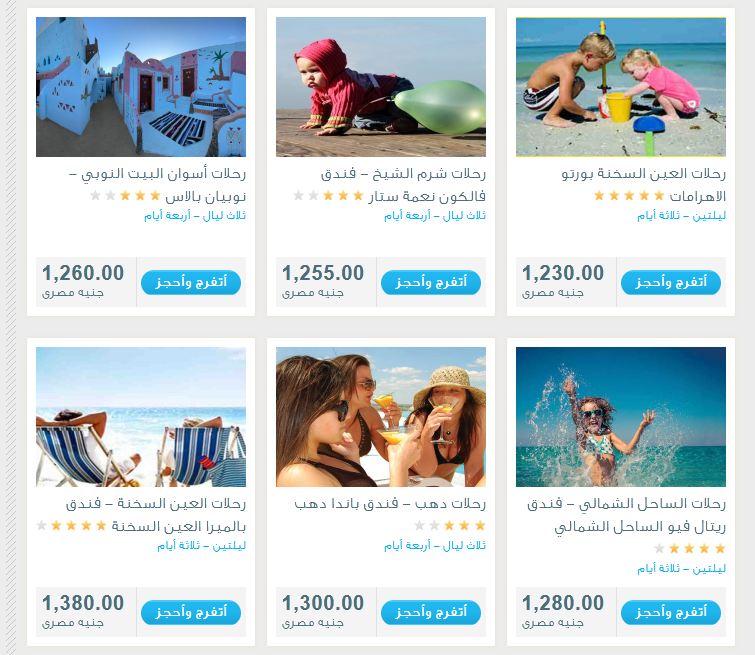The height and width of the screenshot is (655, 755).
Task: Open the رحلات الساحل الشمالي title link
Action: click(626, 515)
